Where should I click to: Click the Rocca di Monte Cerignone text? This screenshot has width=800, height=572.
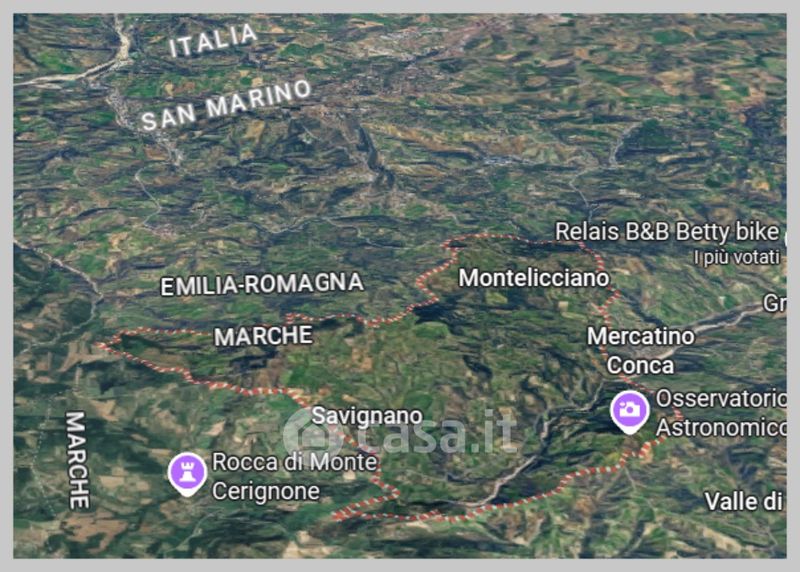(294, 477)
